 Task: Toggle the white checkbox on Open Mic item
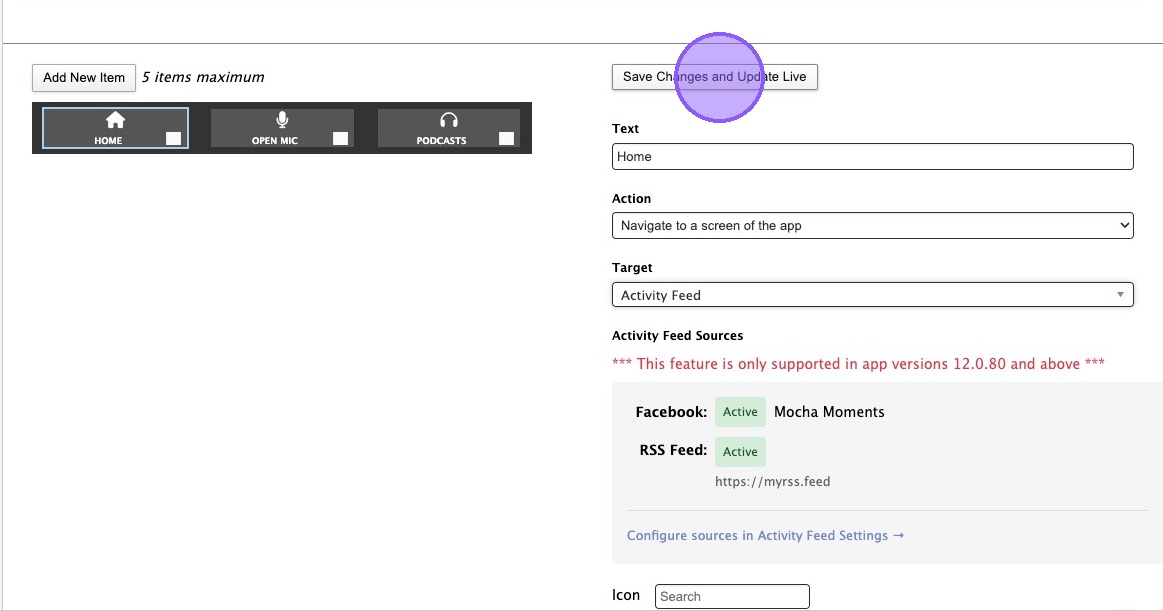pyautogui.click(x=341, y=138)
